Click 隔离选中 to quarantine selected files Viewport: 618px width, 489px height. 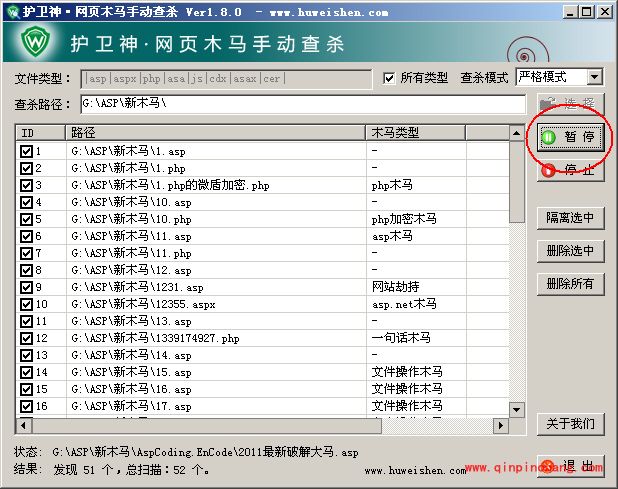[571, 218]
